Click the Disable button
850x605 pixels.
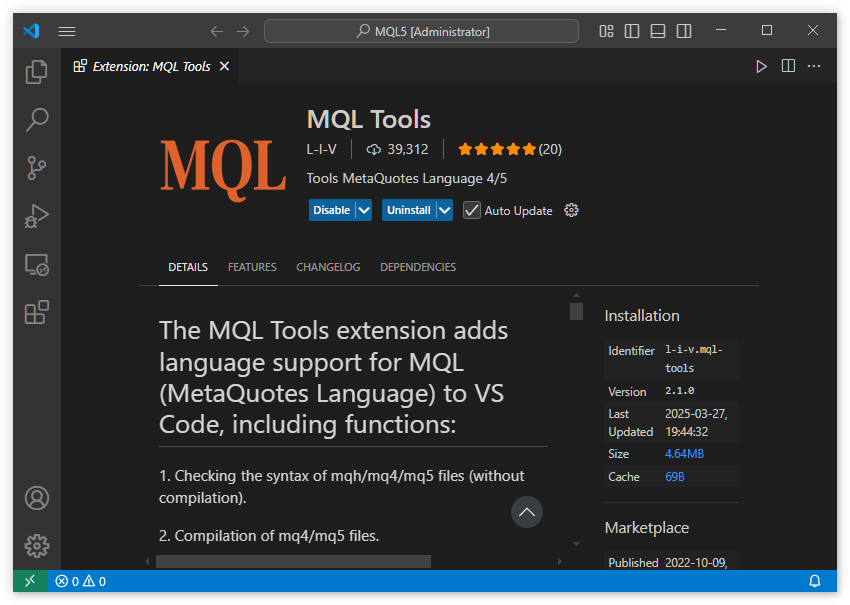pos(332,210)
